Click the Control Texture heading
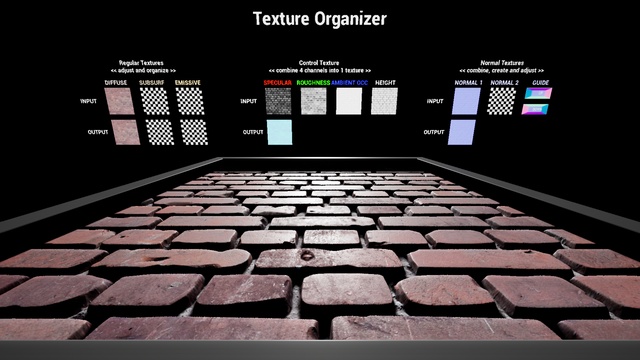This screenshot has height=360, width=640. pyautogui.click(x=319, y=63)
